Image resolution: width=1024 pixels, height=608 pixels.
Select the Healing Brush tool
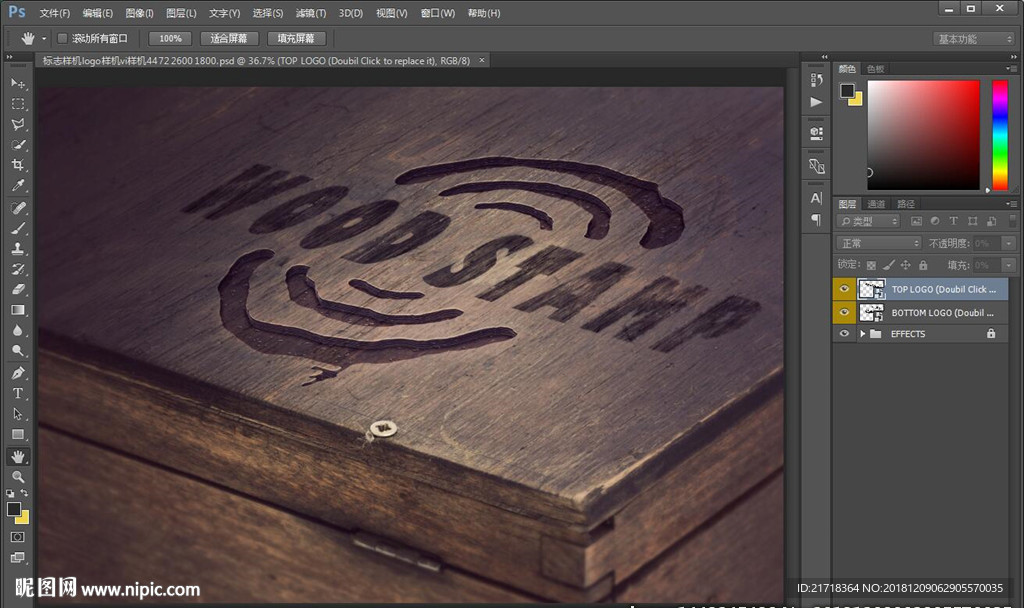[18, 208]
